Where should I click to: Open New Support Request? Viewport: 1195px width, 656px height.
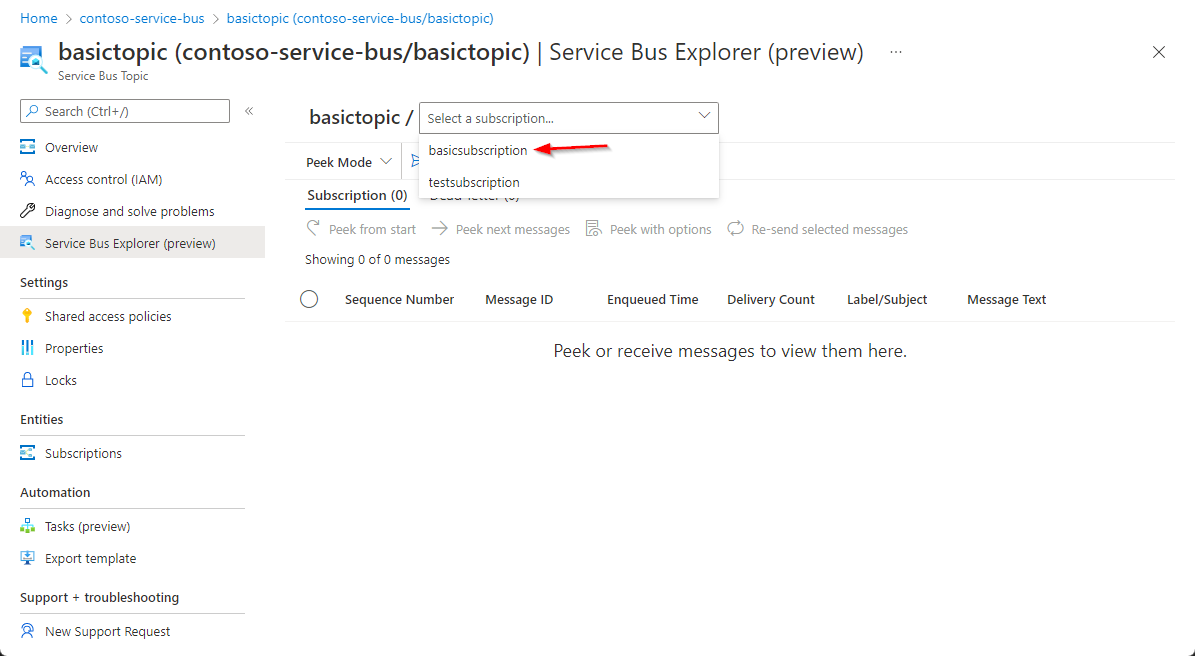107,632
